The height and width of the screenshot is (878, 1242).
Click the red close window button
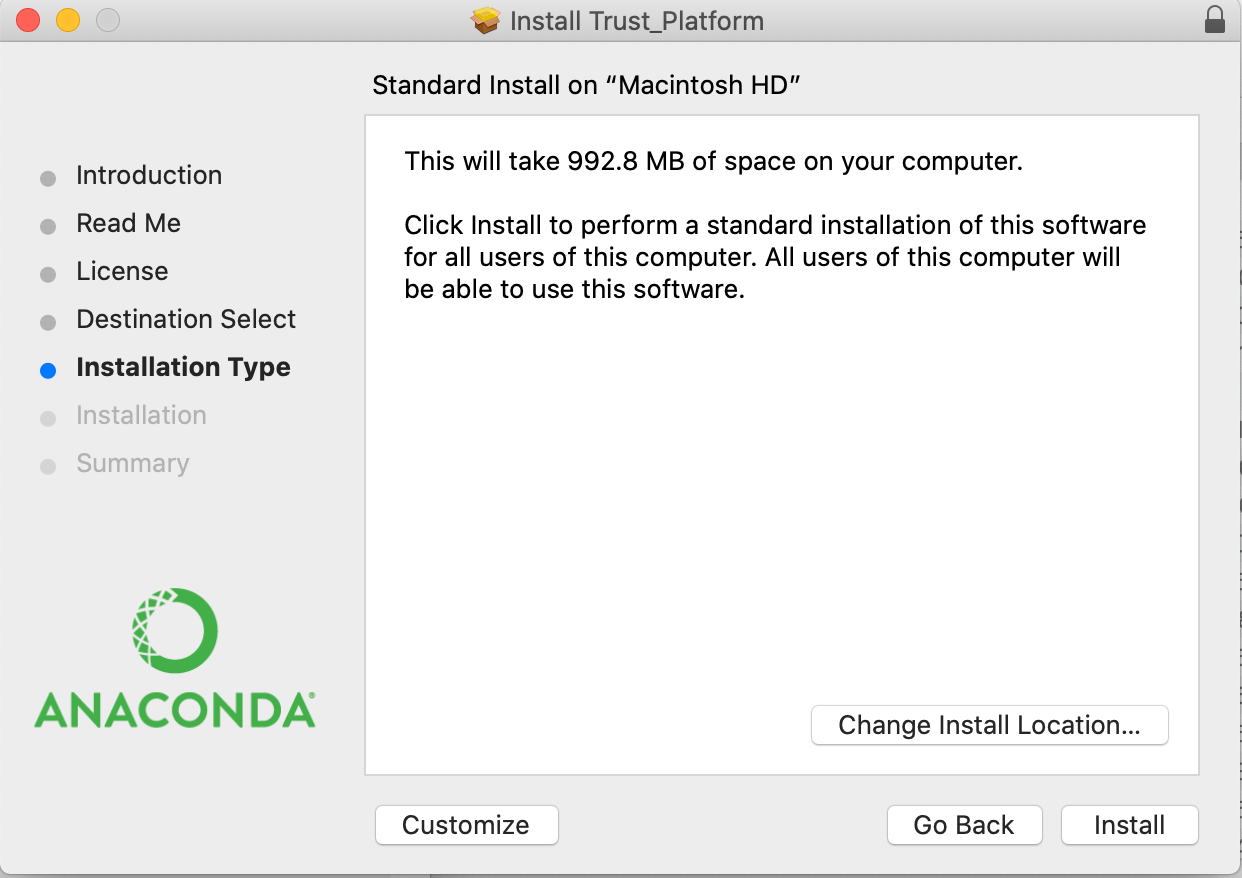[x=28, y=20]
